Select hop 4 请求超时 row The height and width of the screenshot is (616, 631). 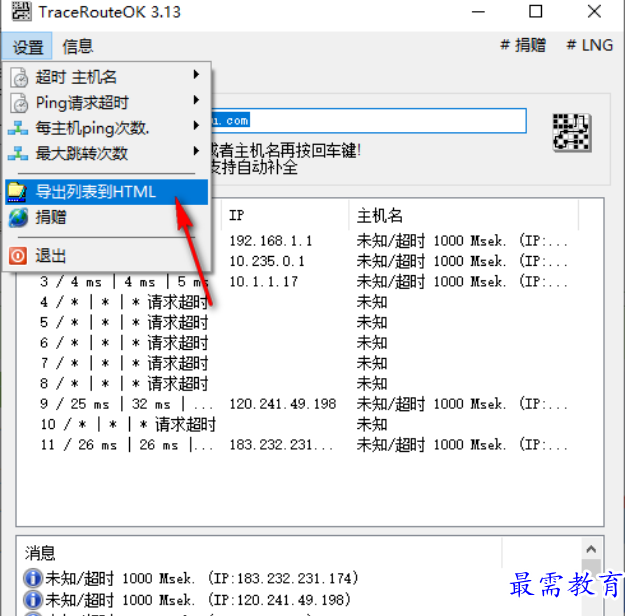310,302
